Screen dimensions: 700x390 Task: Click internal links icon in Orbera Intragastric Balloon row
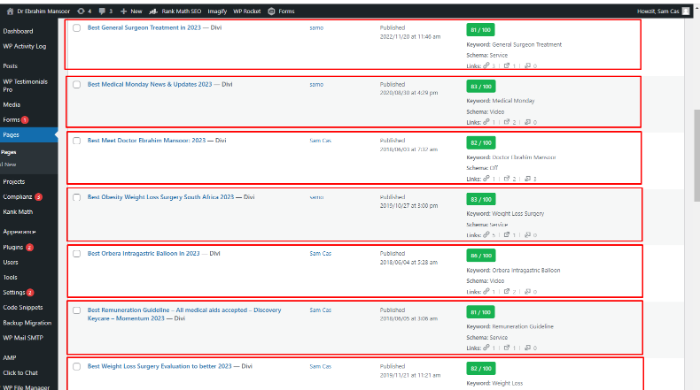(x=486, y=291)
